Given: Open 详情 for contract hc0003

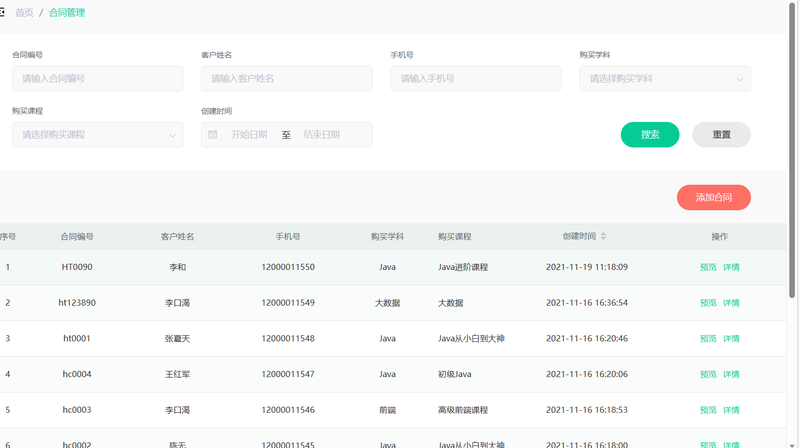Looking at the screenshot, I should tap(731, 410).
